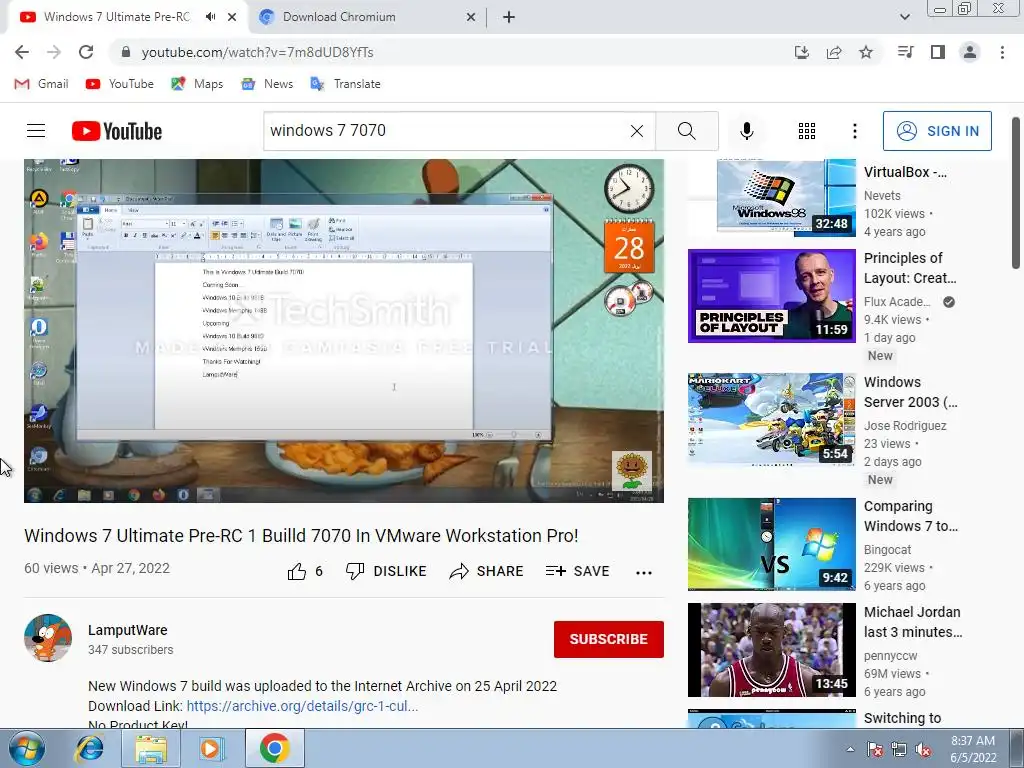Click the browser forward arrow
Screen dimensions: 1024x768
point(54,52)
